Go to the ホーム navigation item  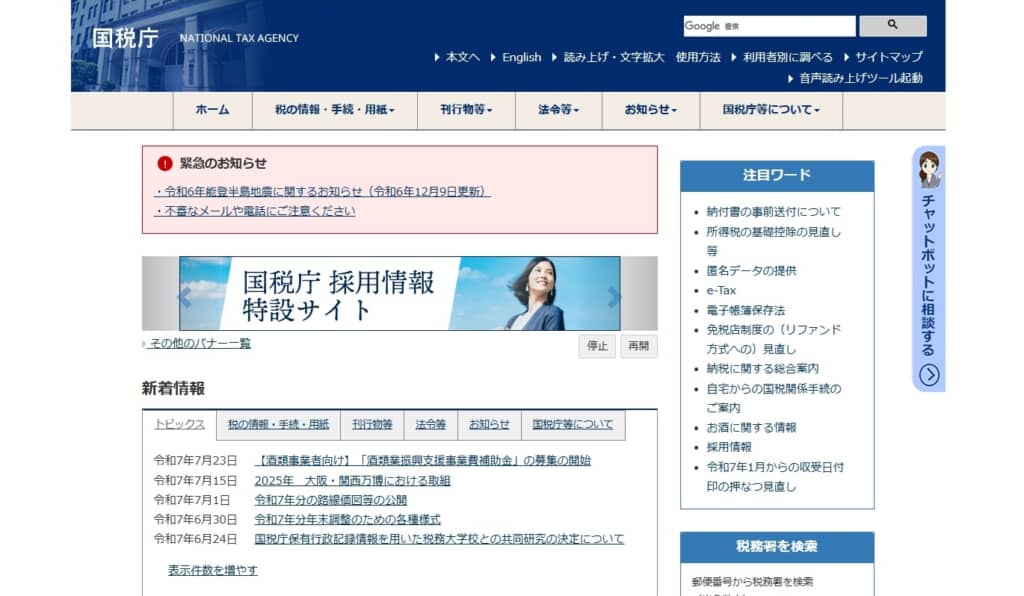[212, 110]
